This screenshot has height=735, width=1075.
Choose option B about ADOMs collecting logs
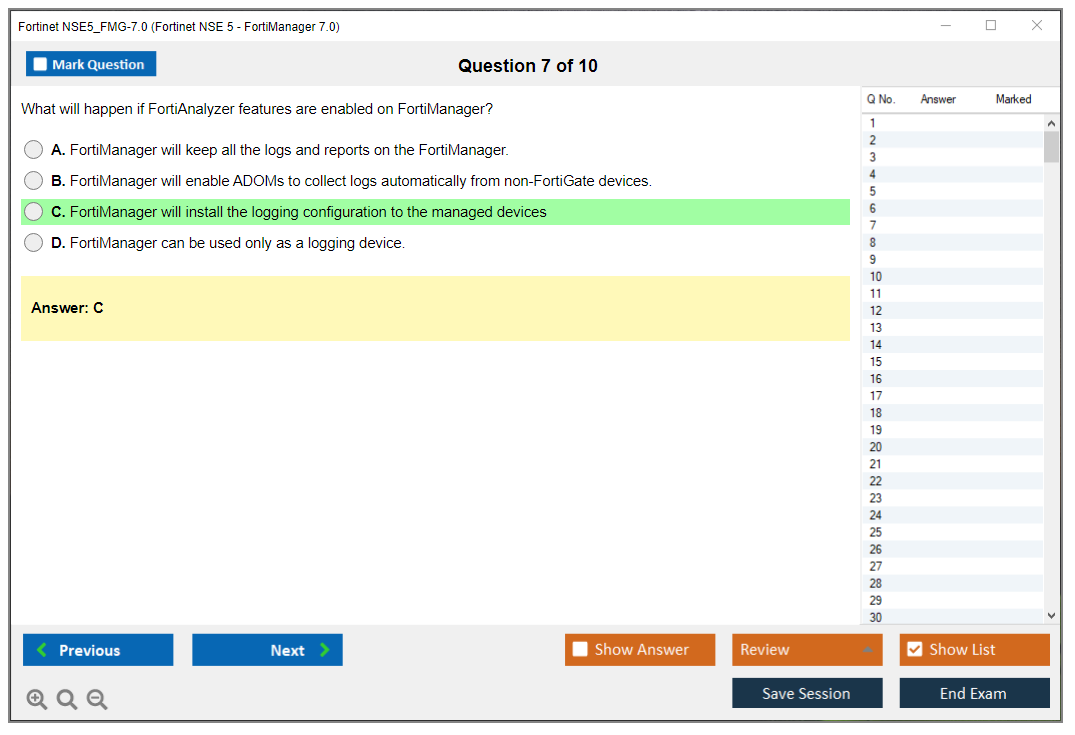(34, 181)
